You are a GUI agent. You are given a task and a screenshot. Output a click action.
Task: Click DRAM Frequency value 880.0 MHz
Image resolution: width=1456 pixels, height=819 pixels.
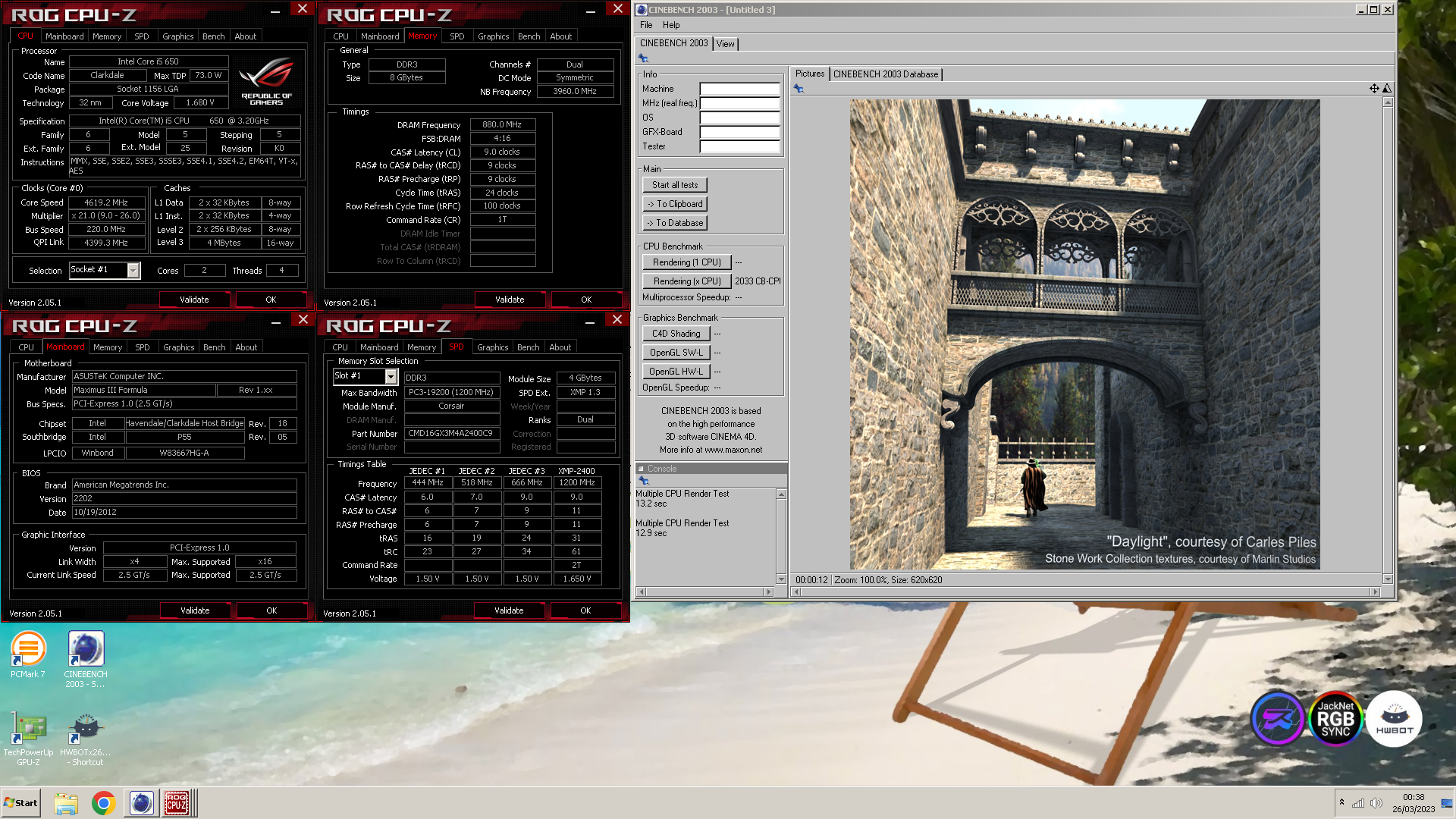coord(502,124)
